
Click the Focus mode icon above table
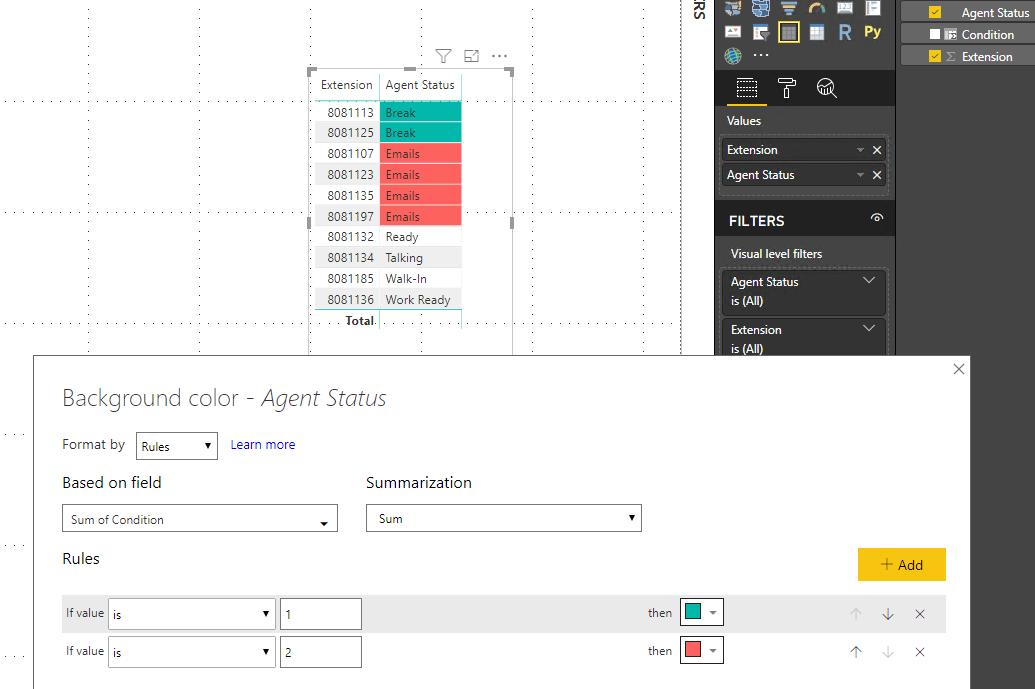471,56
